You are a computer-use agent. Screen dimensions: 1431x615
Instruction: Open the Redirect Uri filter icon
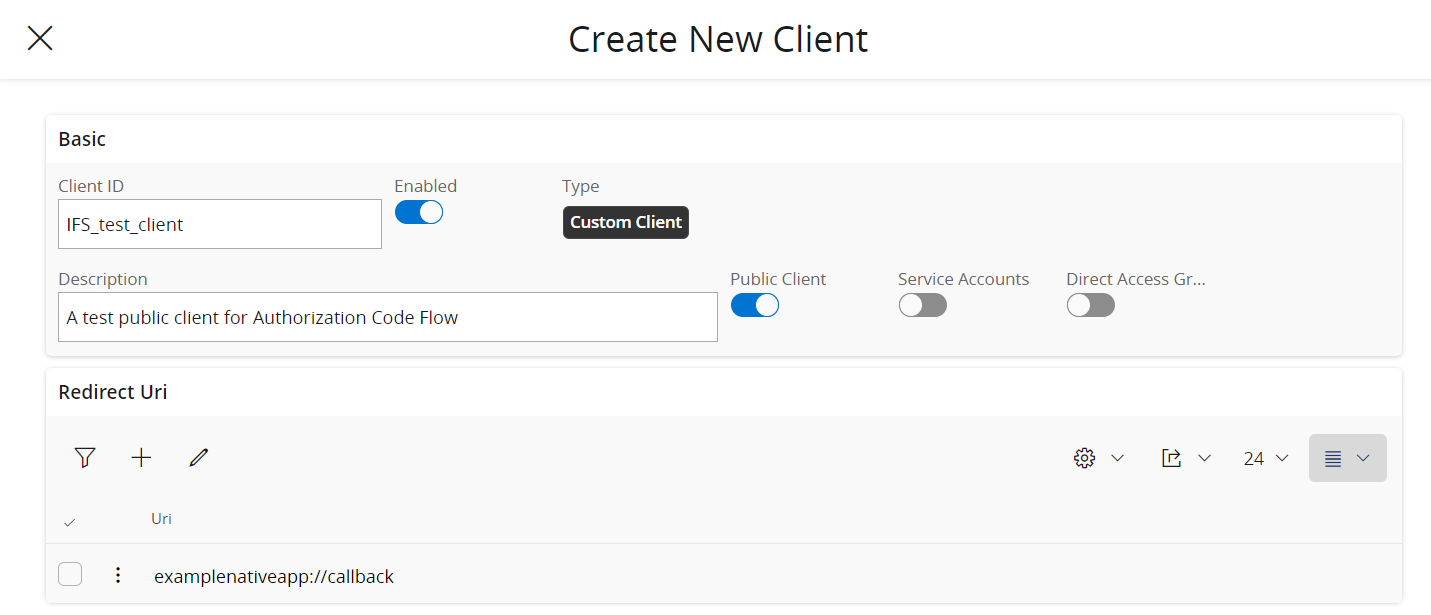click(x=85, y=458)
